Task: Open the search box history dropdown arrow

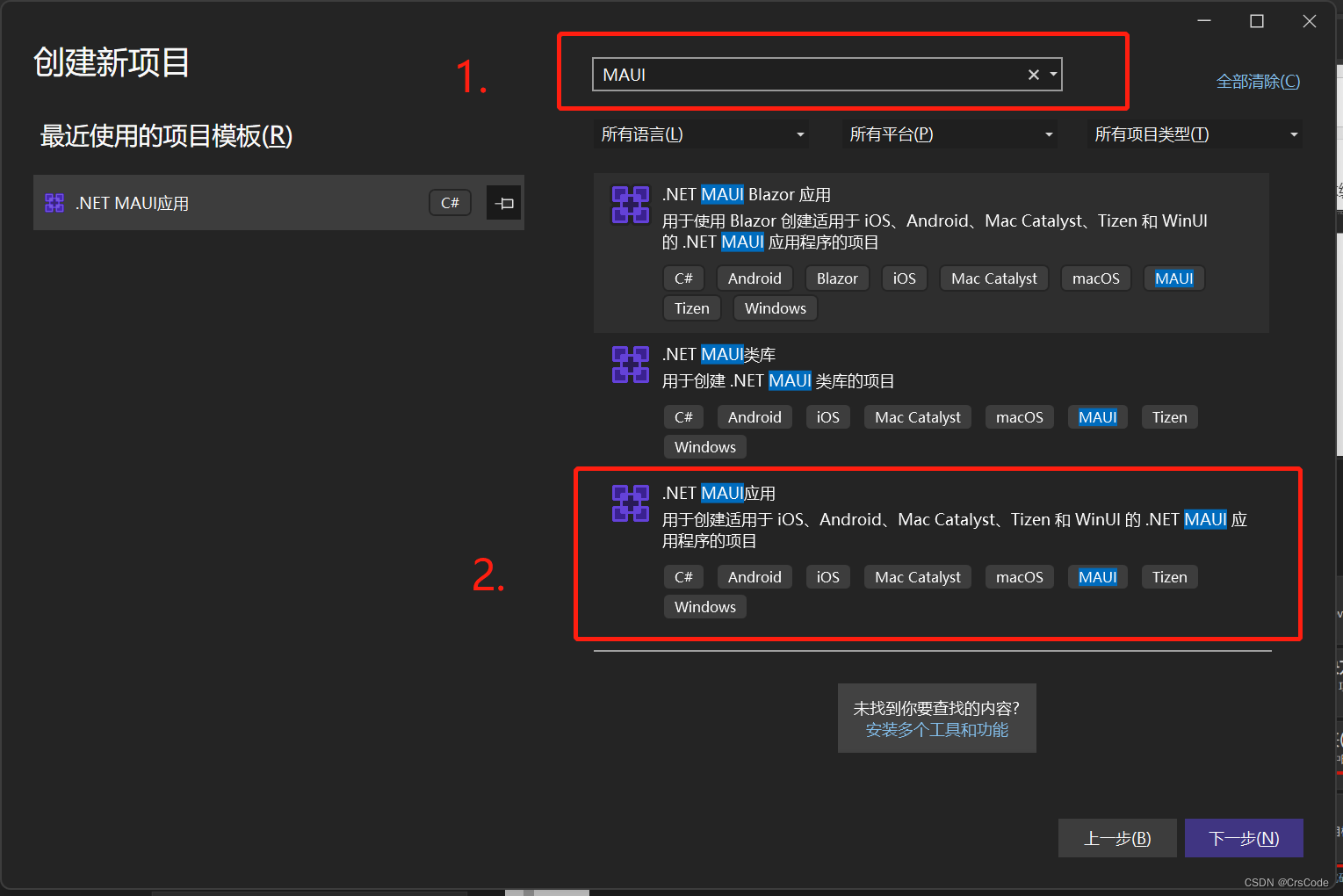Action: (1053, 75)
